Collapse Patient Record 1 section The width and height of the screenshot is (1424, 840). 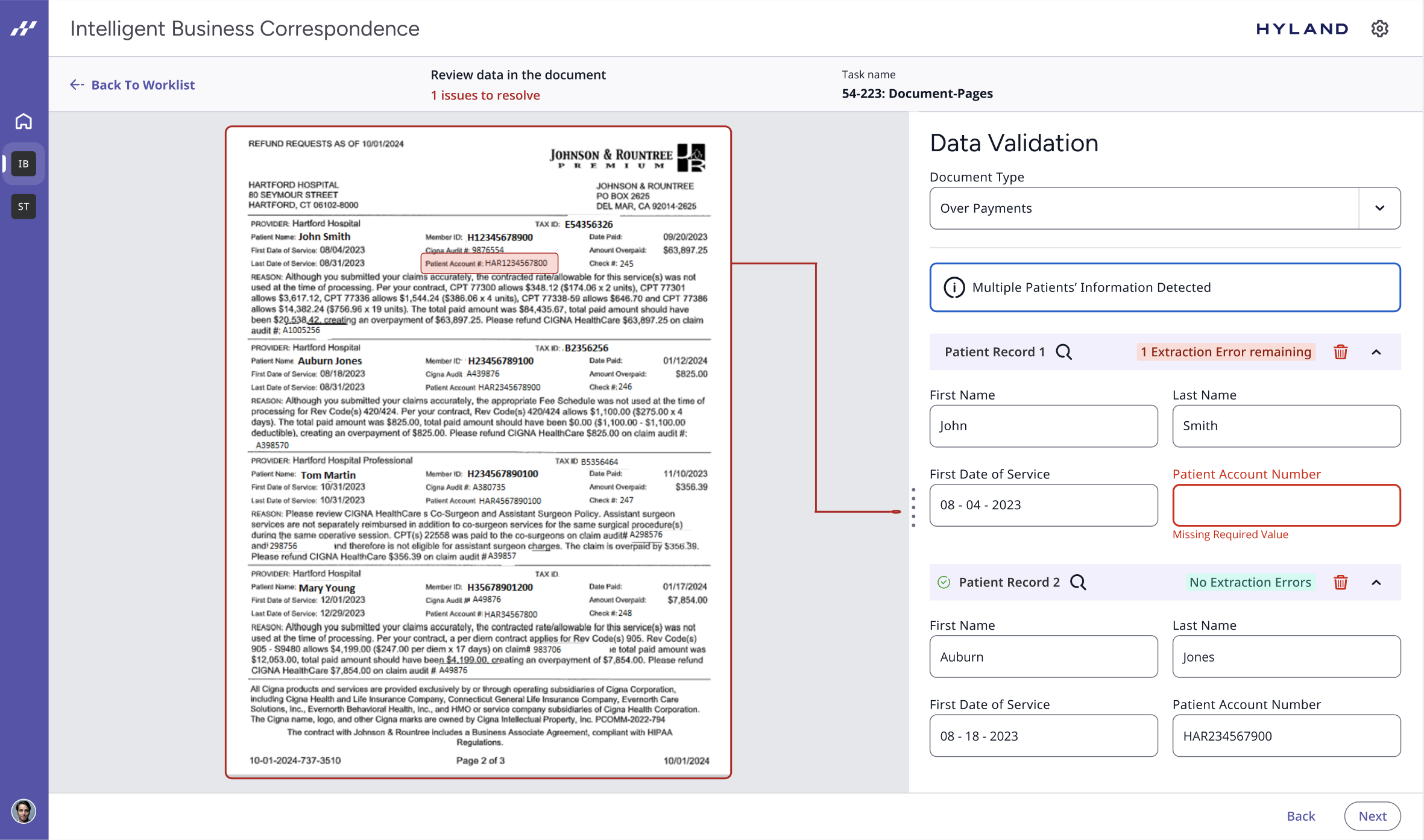[1376, 352]
